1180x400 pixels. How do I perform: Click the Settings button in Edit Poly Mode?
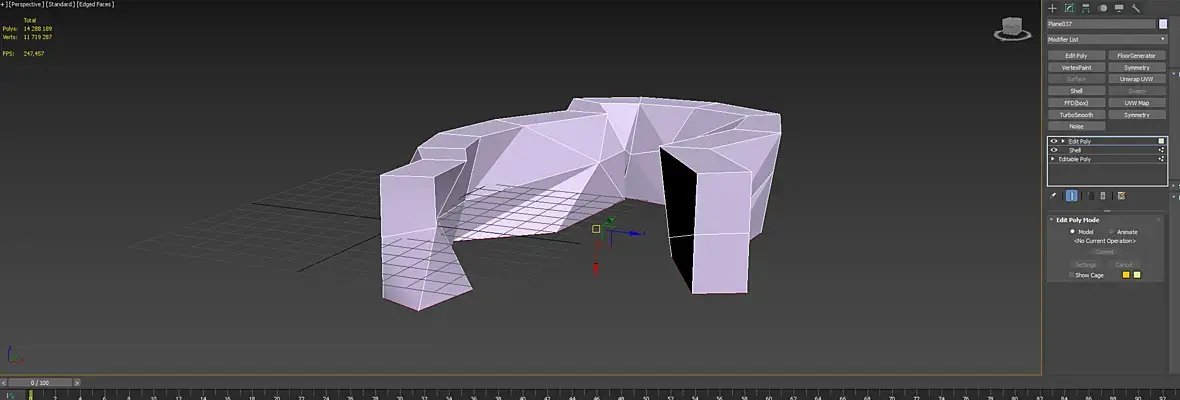tap(1085, 265)
